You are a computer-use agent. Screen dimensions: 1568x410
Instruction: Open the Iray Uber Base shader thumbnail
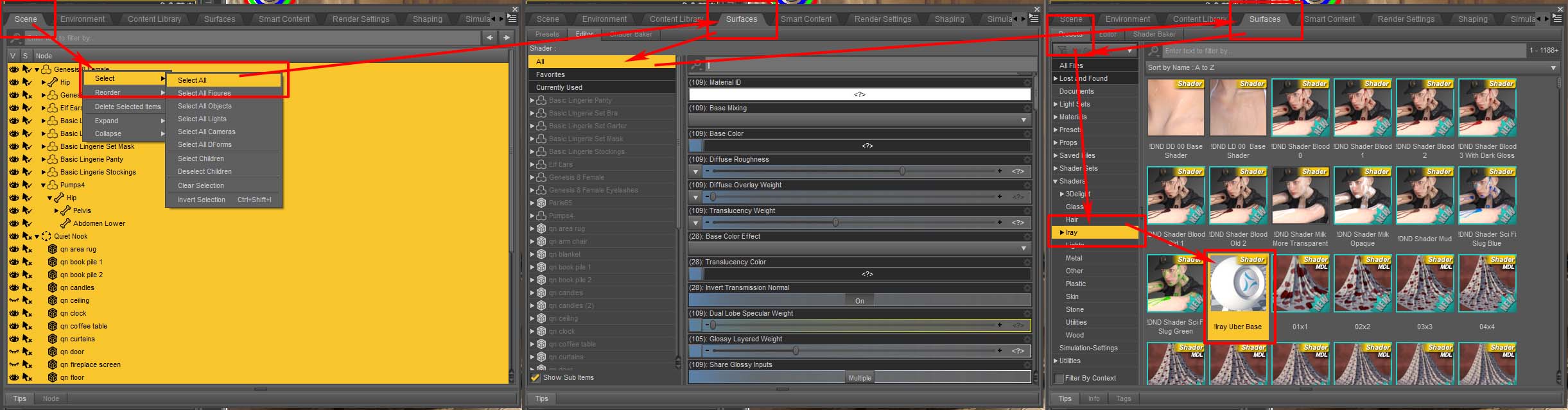(1237, 286)
